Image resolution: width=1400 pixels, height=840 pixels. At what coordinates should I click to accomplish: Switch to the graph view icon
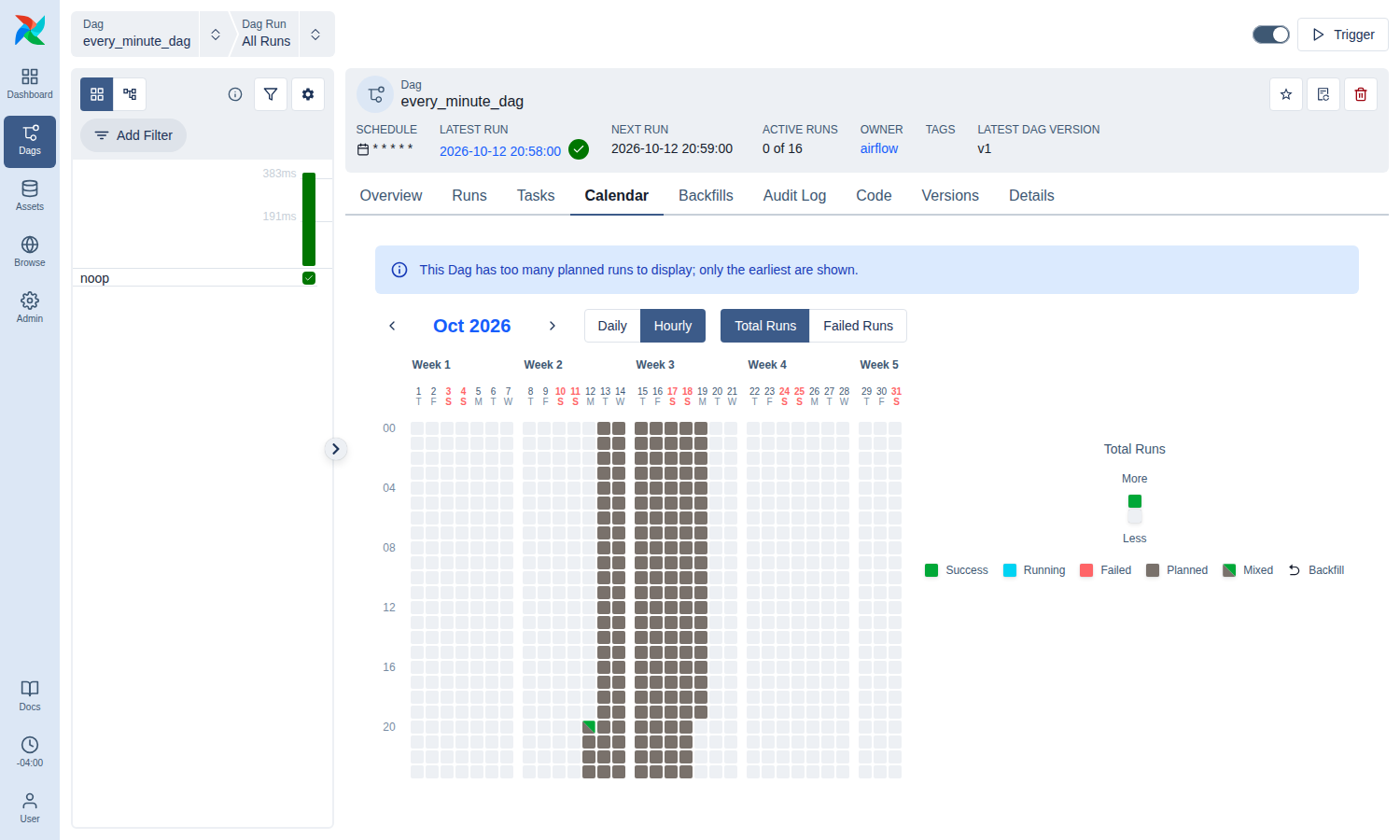point(130,94)
